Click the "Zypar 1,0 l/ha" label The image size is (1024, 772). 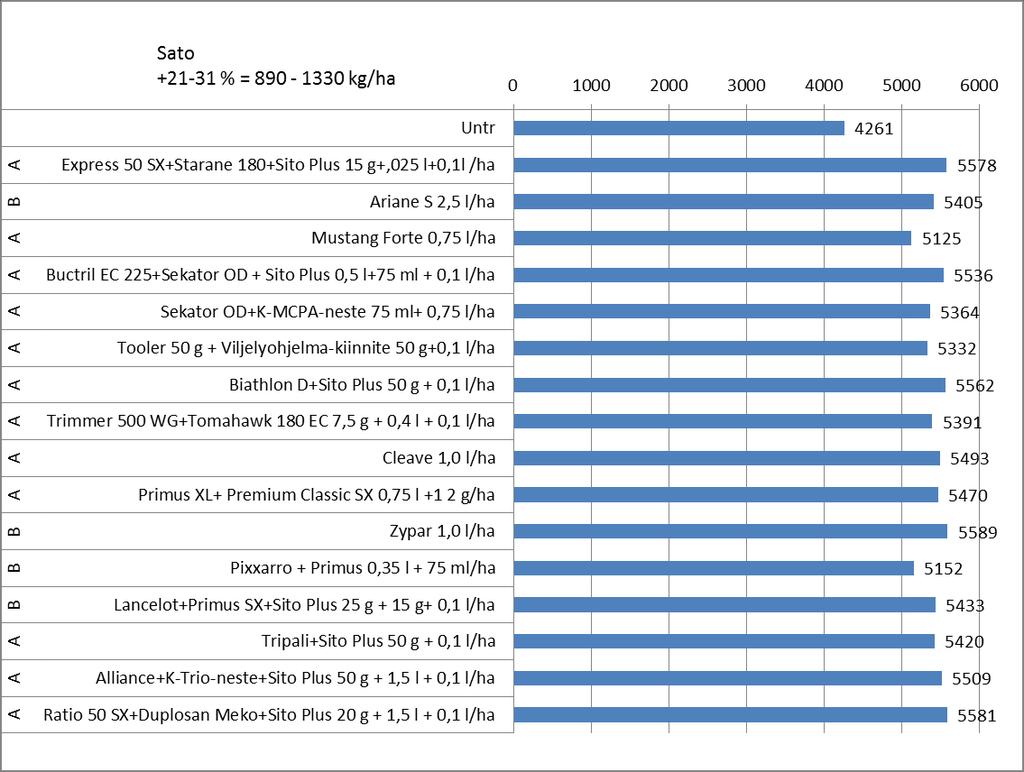(442, 531)
